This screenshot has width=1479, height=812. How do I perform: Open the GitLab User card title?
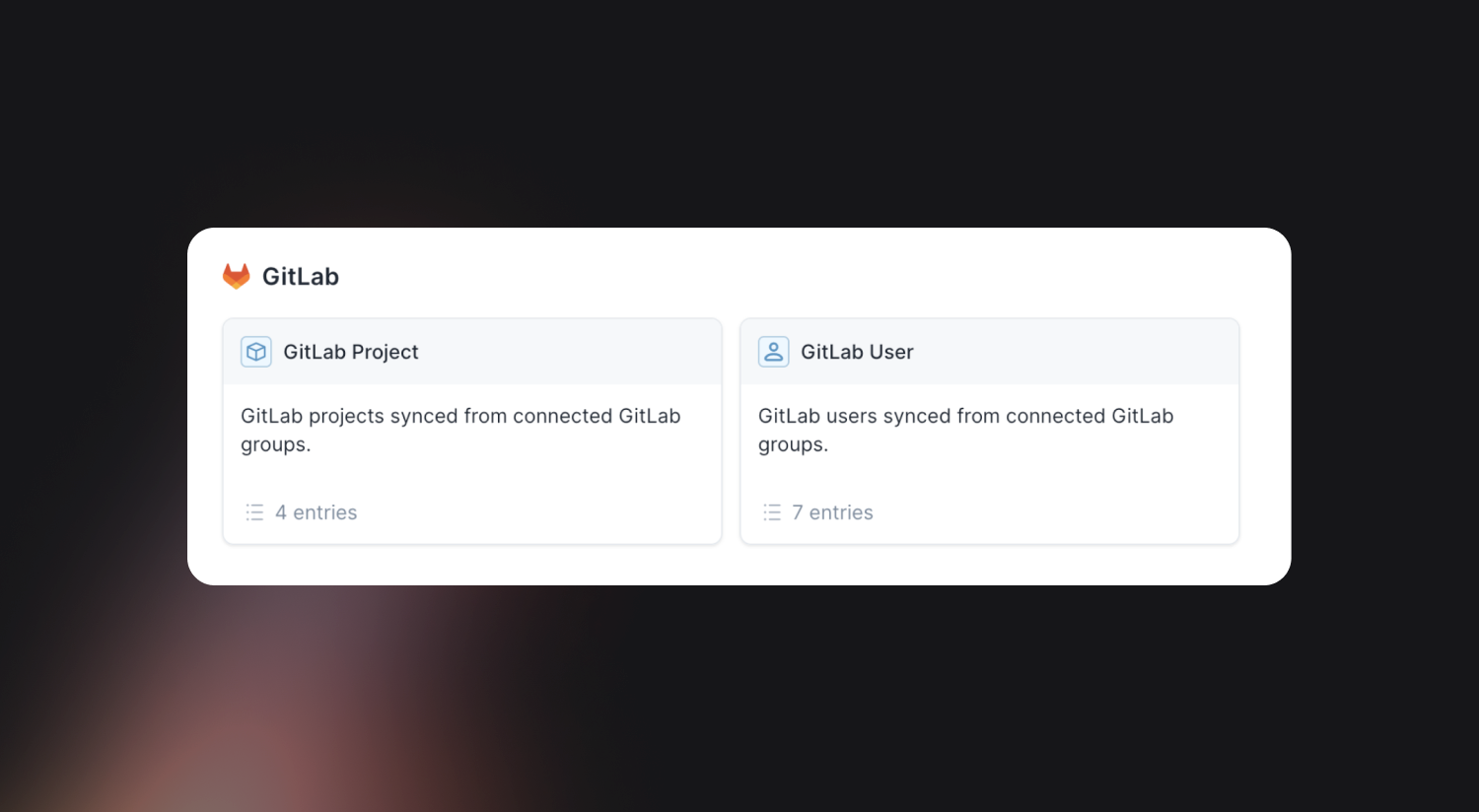point(857,352)
